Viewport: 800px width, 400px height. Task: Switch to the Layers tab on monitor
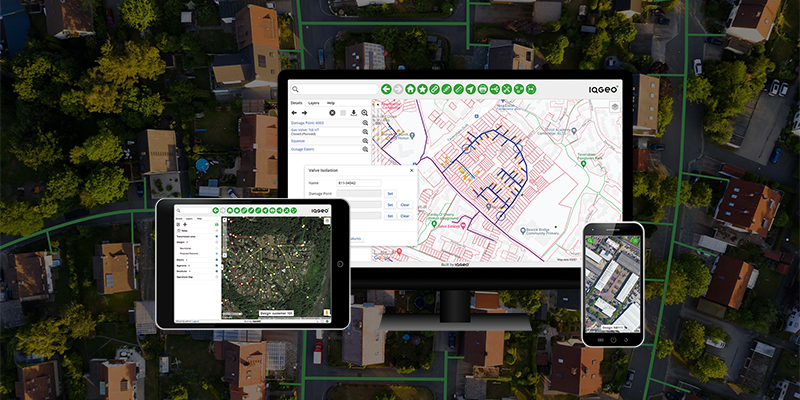point(313,103)
